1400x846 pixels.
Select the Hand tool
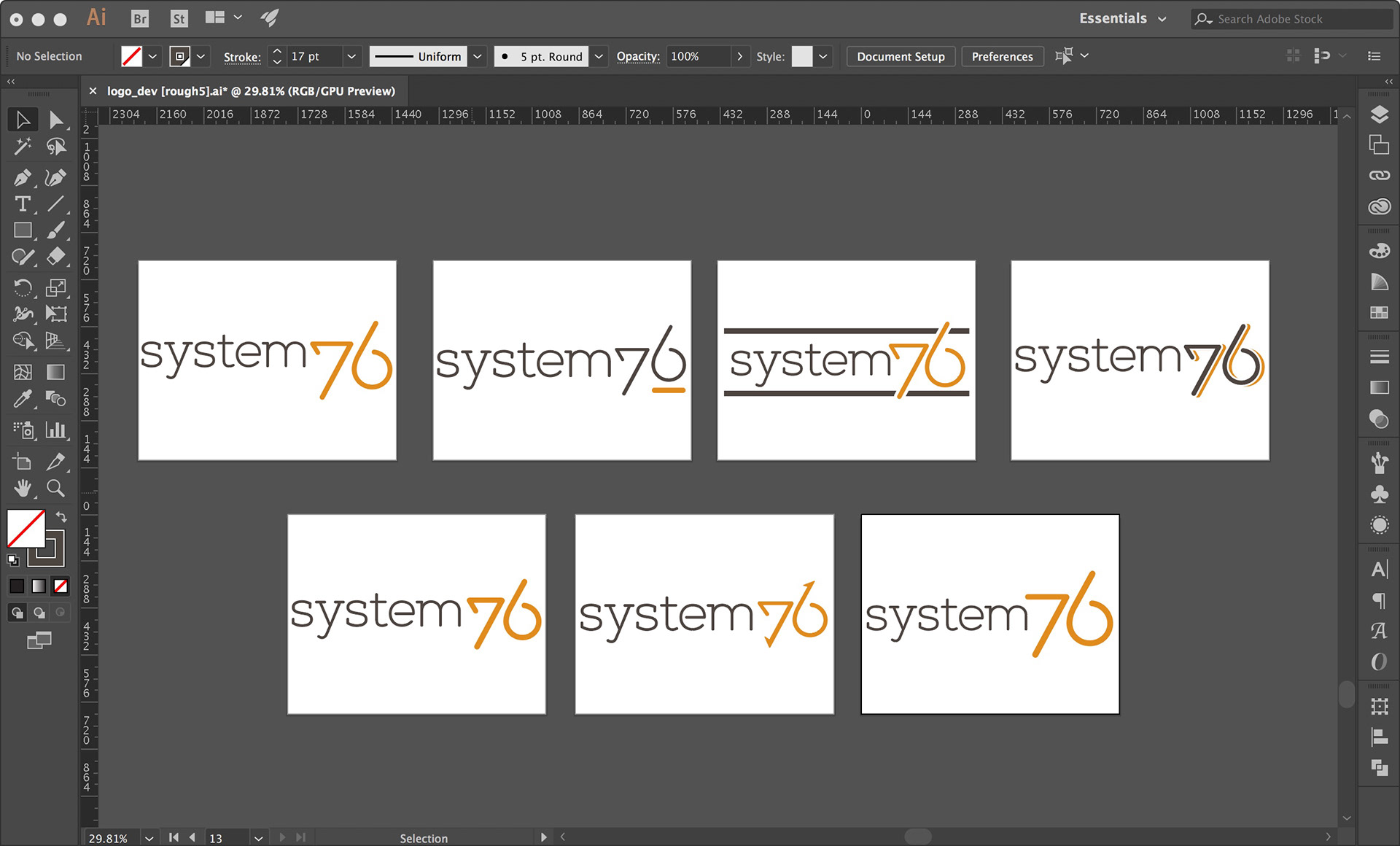point(23,488)
